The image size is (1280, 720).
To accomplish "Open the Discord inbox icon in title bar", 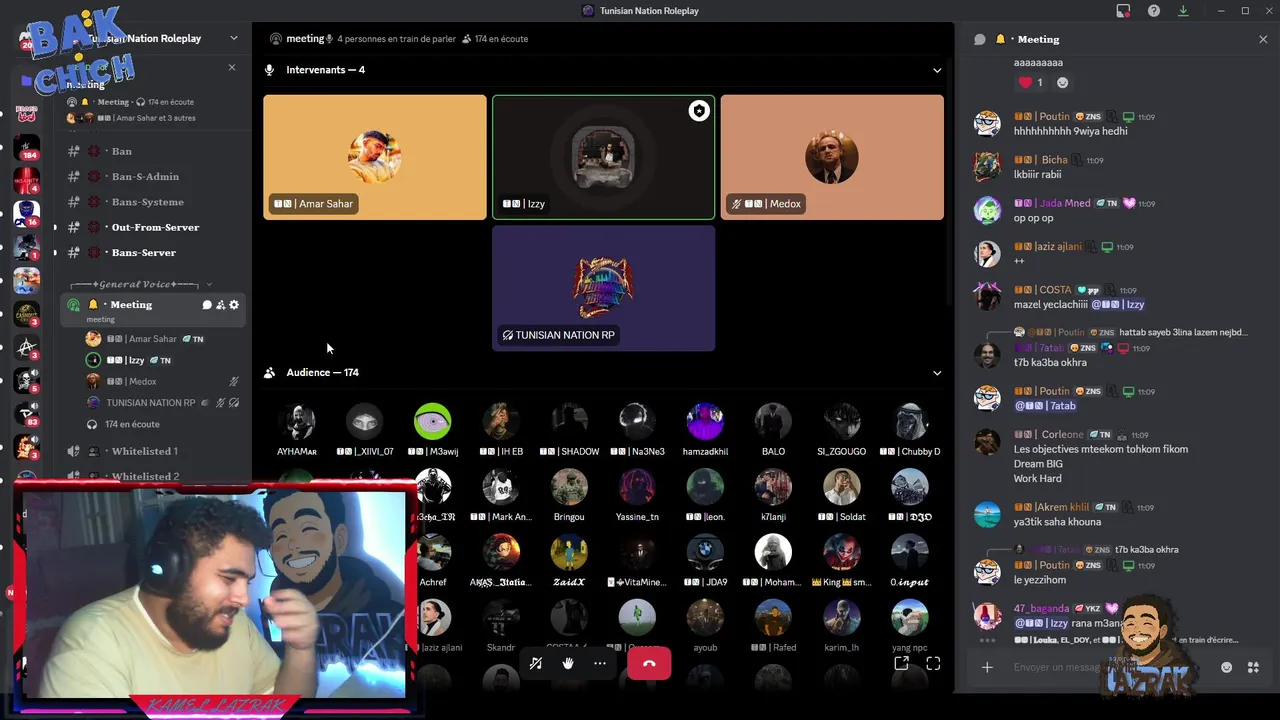I will coord(1123,11).
